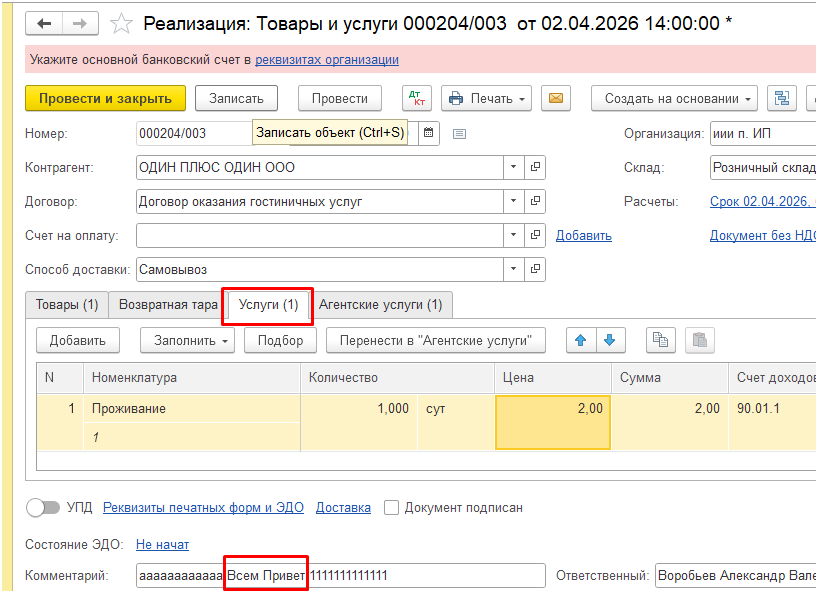The width and height of the screenshot is (824, 593).
Task: Click into the Комментарий text field
Action: click(340, 575)
